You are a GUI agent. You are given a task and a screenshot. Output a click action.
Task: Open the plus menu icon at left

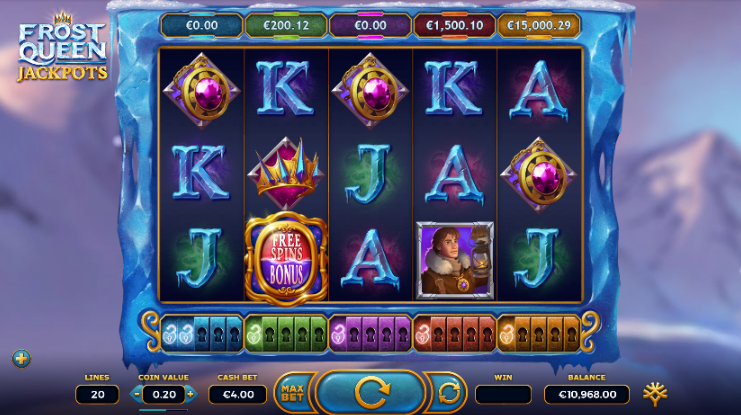click(x=21, y=359)
